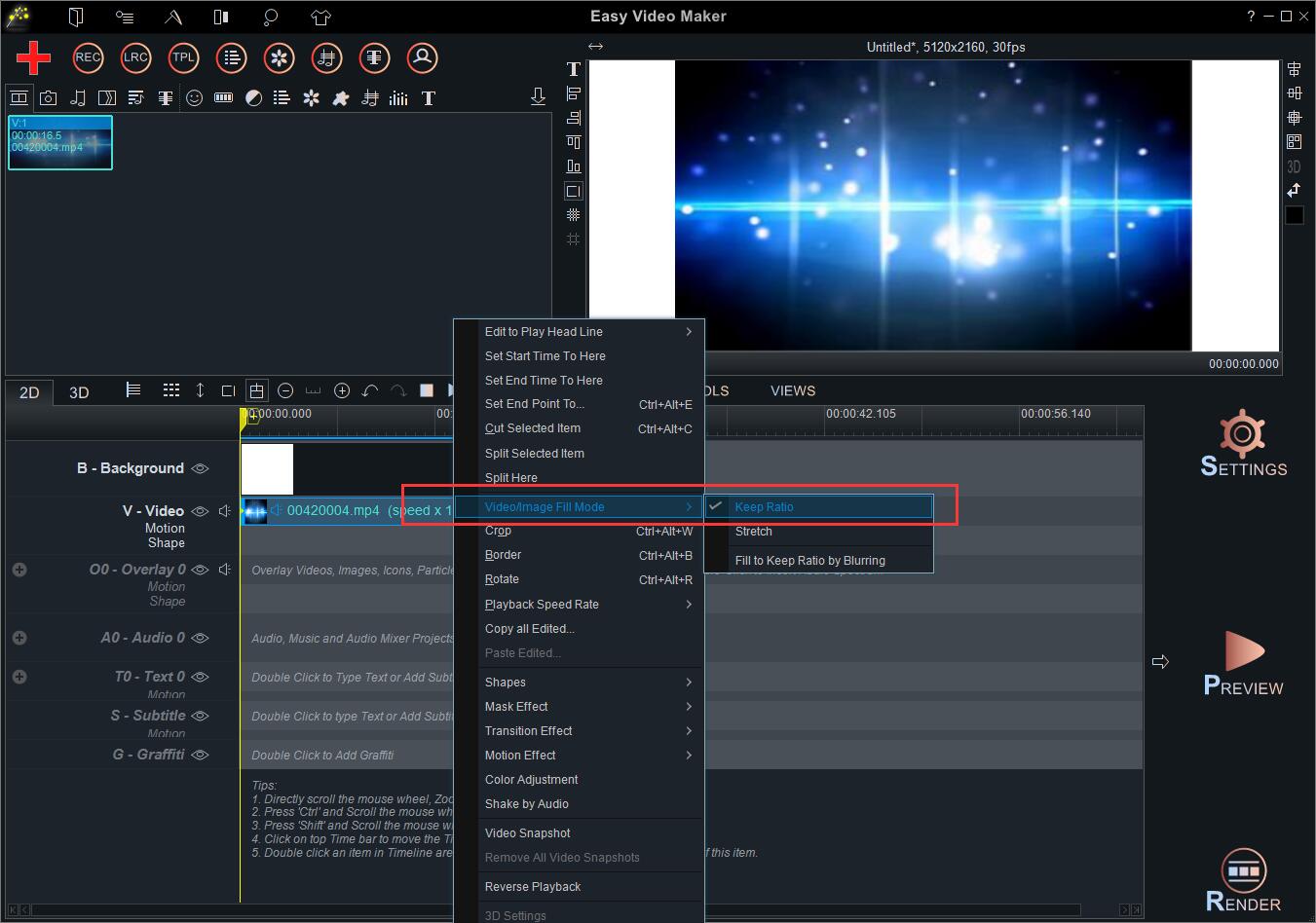1316x923 pixels.
Task: Choose Fill to Keep Ratio by Blurring
Action: 819,560
